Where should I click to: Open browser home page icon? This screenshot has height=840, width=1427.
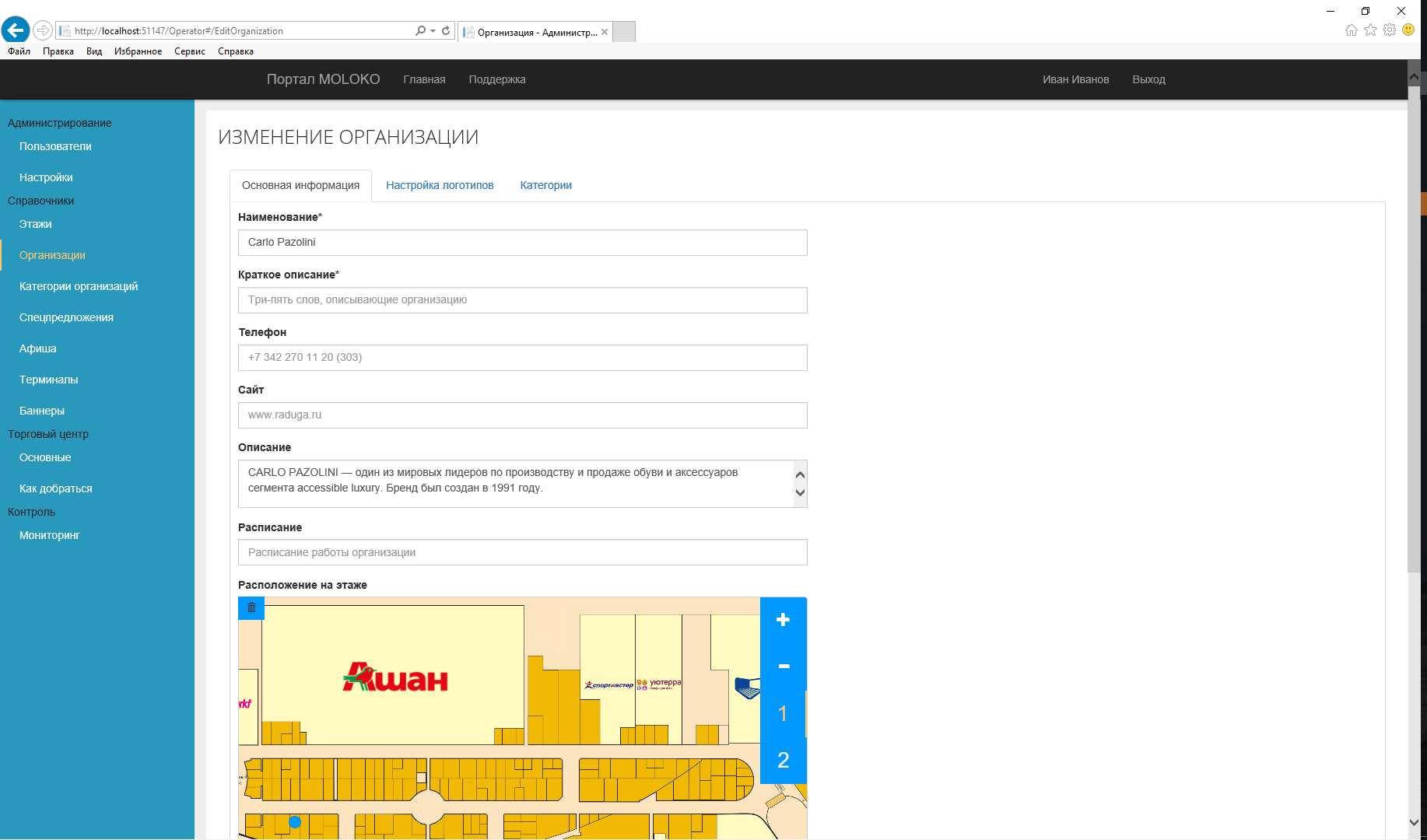(x=1351, y=30)
